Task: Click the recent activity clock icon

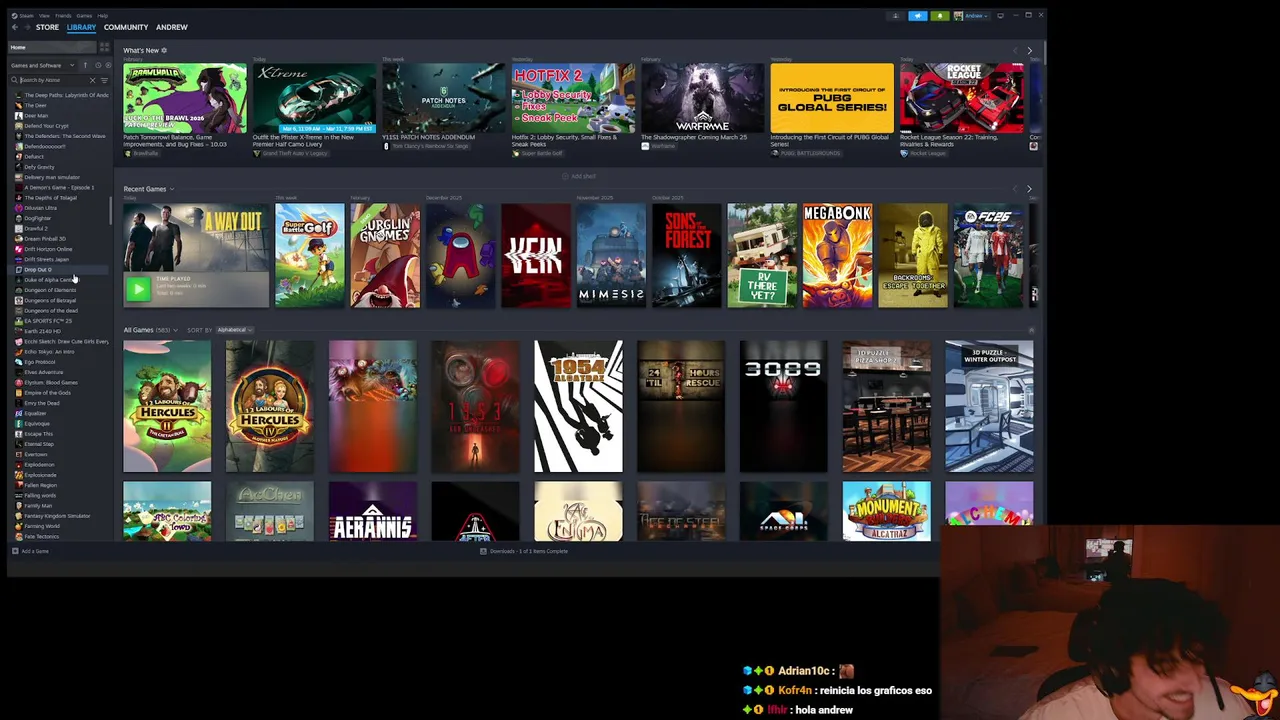Action: [98, 65]
